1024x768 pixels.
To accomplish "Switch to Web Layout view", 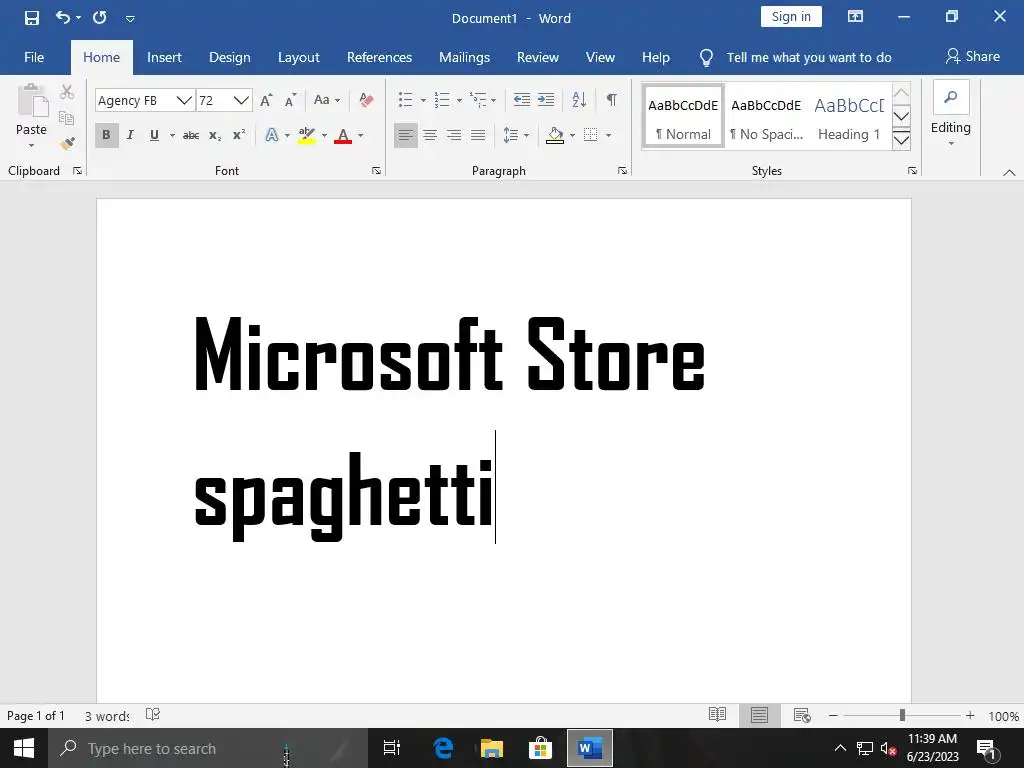I will click(801, 715).
